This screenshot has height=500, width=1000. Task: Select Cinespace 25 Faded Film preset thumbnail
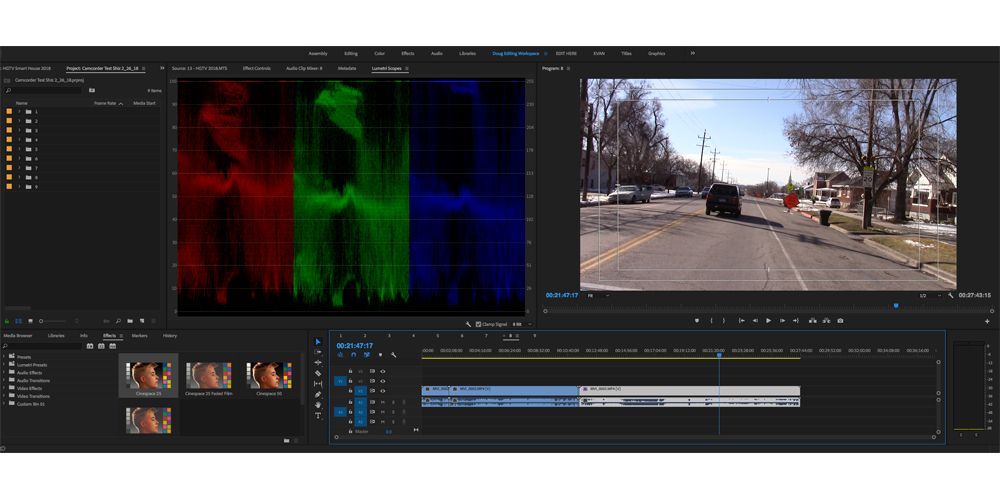point(209,376)
